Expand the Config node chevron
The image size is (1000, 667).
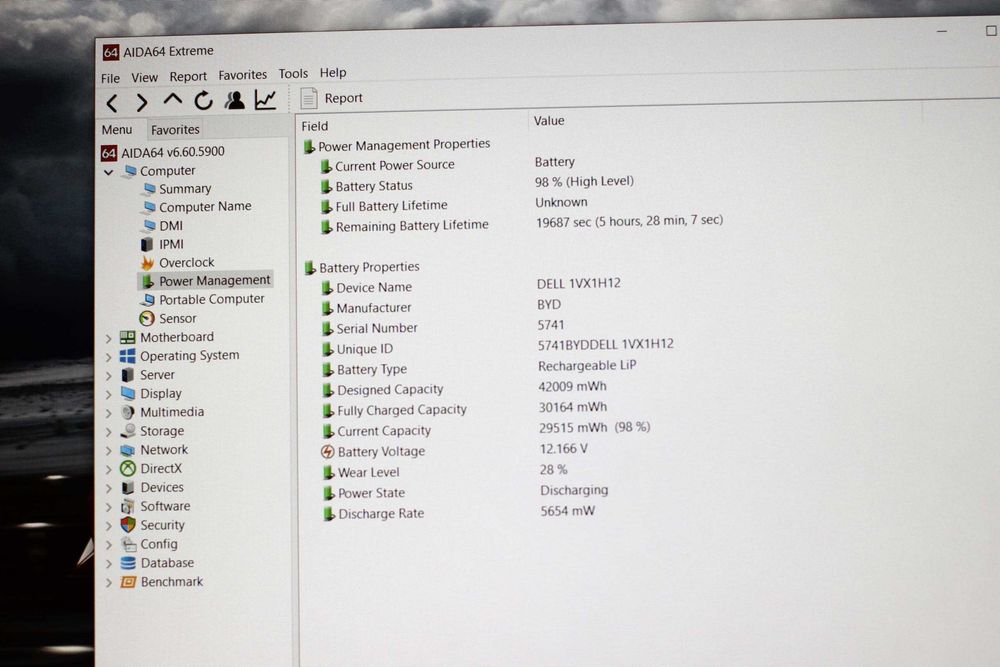(x=108, y=545)
